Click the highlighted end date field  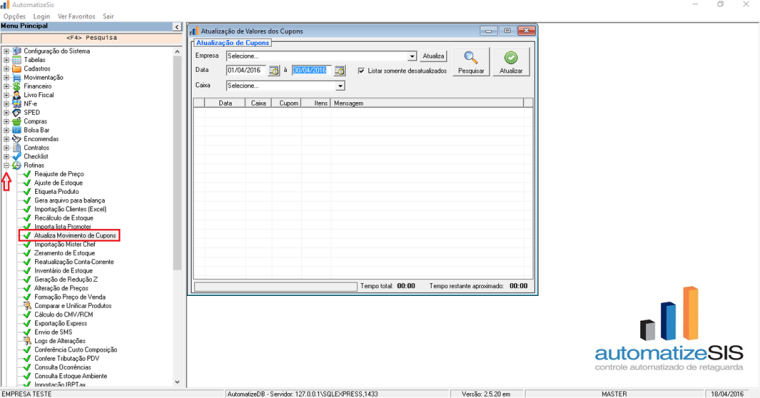pyautogui.click(x=312, y=71)
